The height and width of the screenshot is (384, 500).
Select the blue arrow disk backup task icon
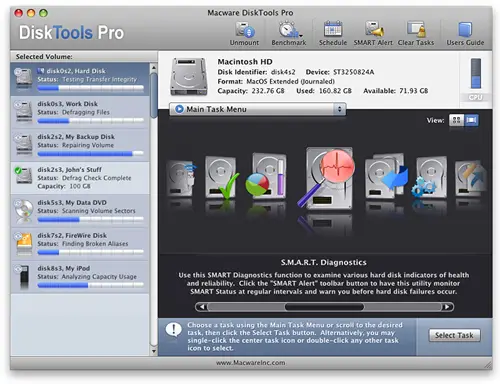pyautogui.click(x=387, y=175)
